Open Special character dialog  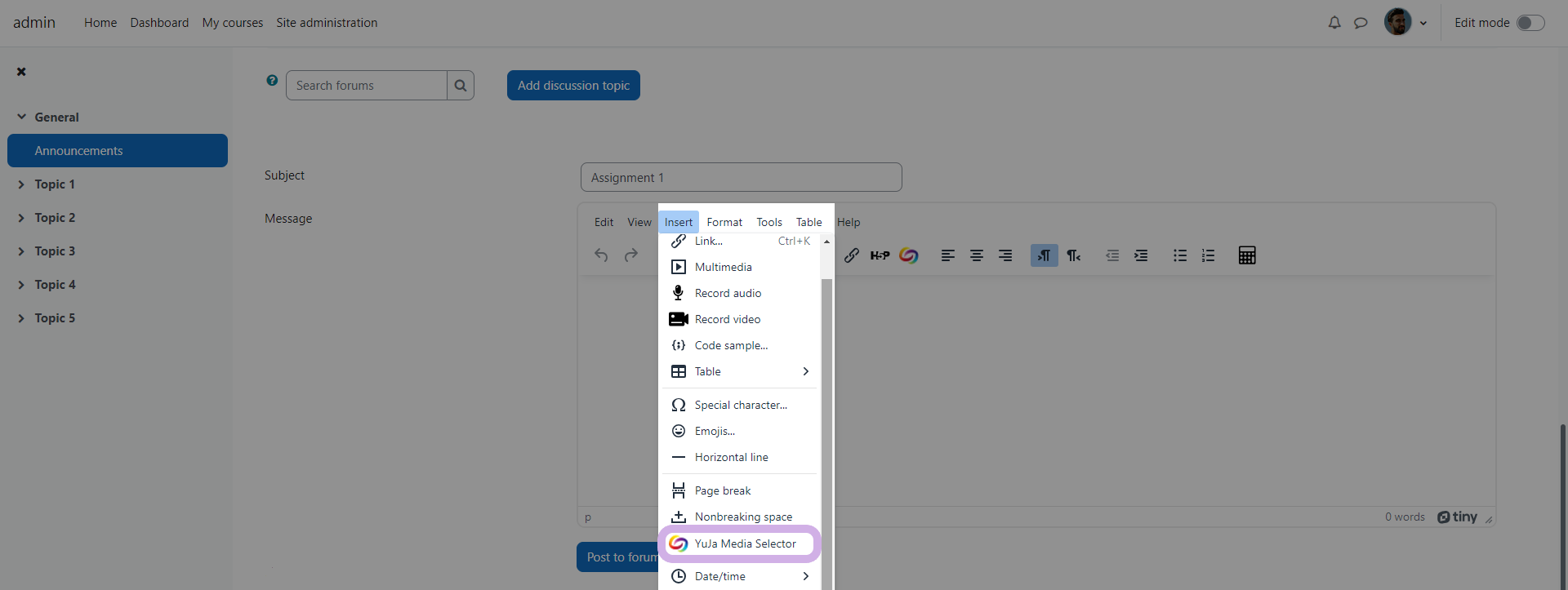pos(740,405)
